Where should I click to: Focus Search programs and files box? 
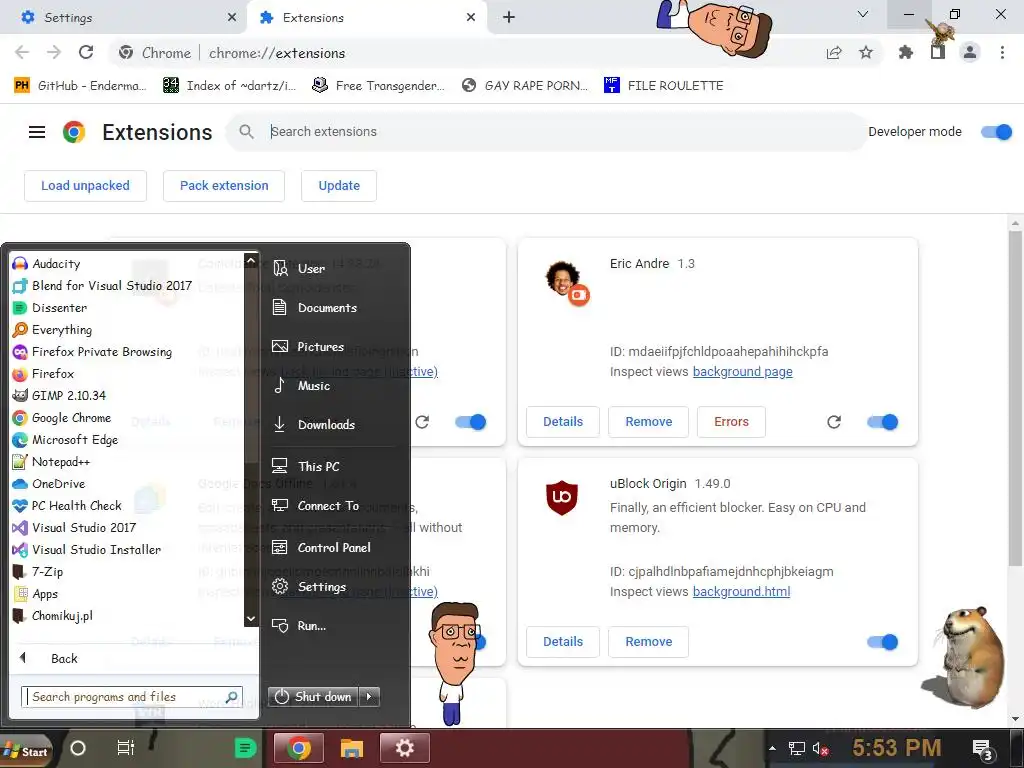pos(132,697)
